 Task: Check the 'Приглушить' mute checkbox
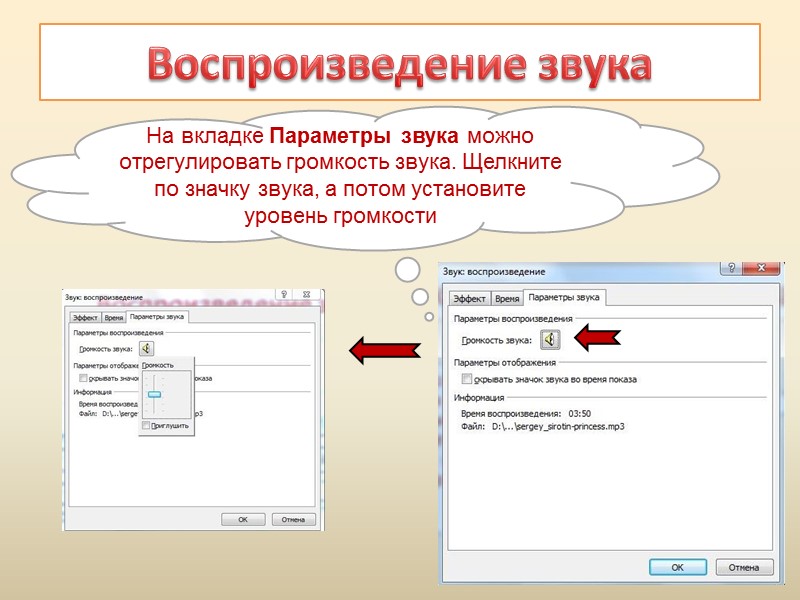click(x=146, y=425)
